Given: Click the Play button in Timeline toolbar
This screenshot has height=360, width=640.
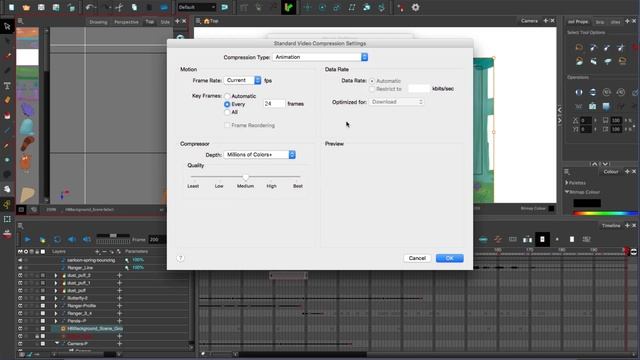Looking at the screenshot, I should pyautogui.click(x=27, y=240).
